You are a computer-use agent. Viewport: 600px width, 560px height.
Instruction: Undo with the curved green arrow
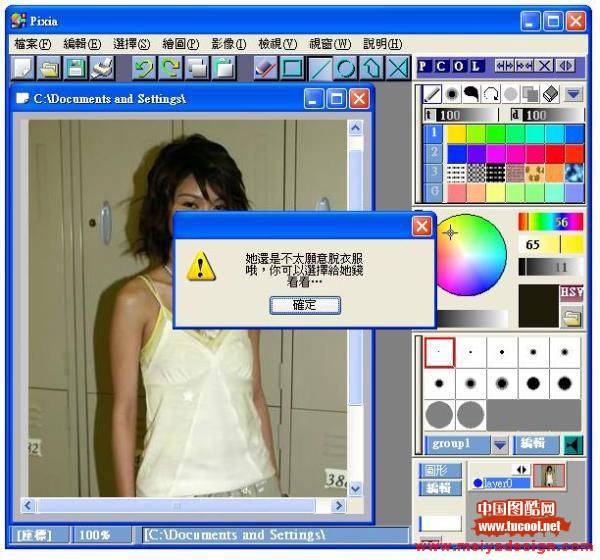(x=144, y=68)
